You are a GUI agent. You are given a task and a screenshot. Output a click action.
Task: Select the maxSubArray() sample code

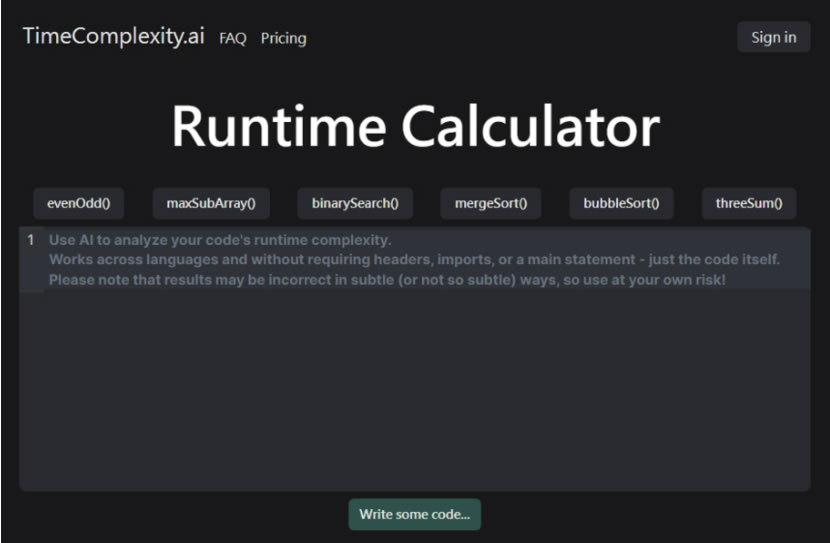(211, 203)
